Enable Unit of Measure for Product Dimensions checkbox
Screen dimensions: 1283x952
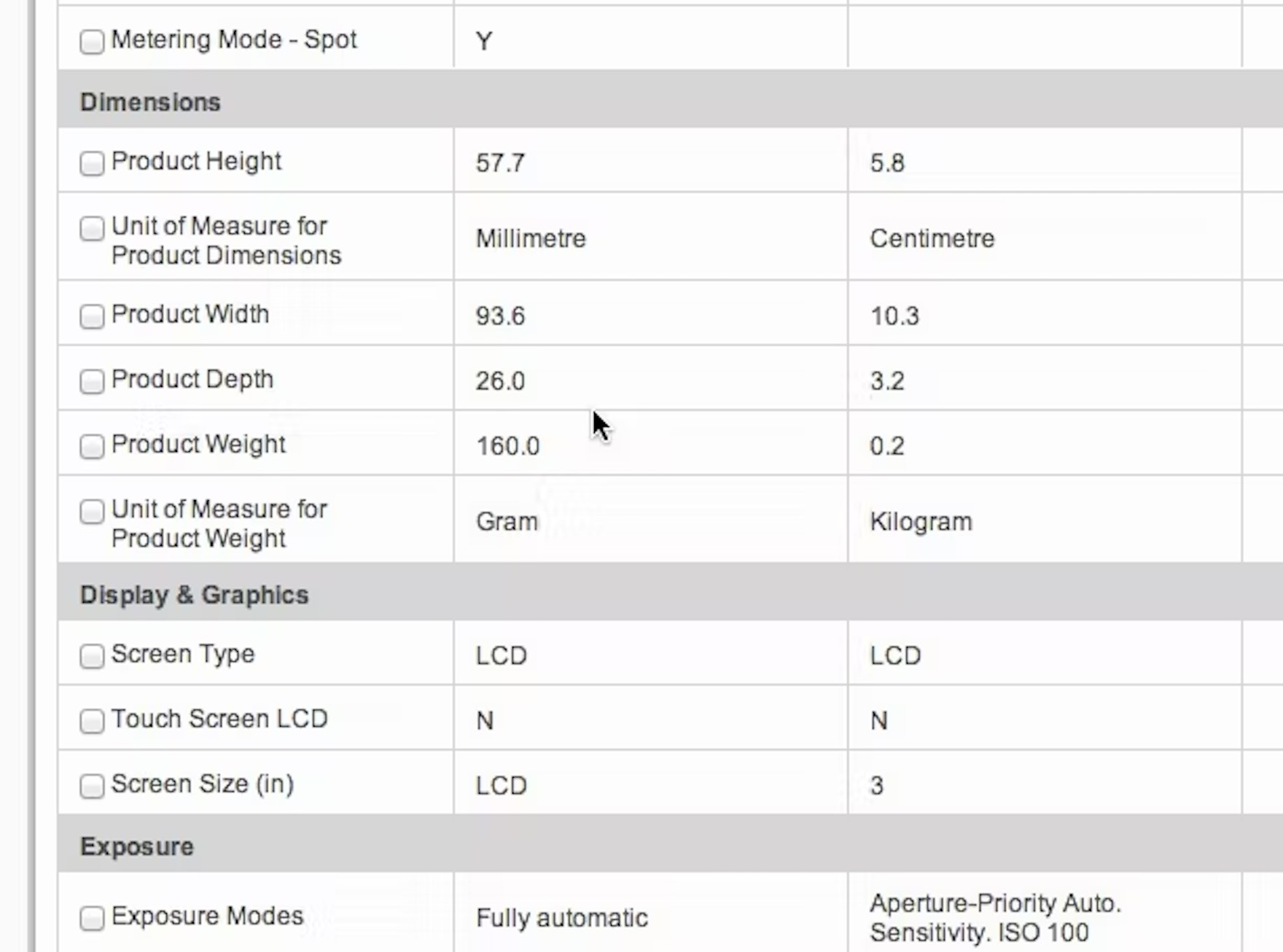[x=92, y=229]
